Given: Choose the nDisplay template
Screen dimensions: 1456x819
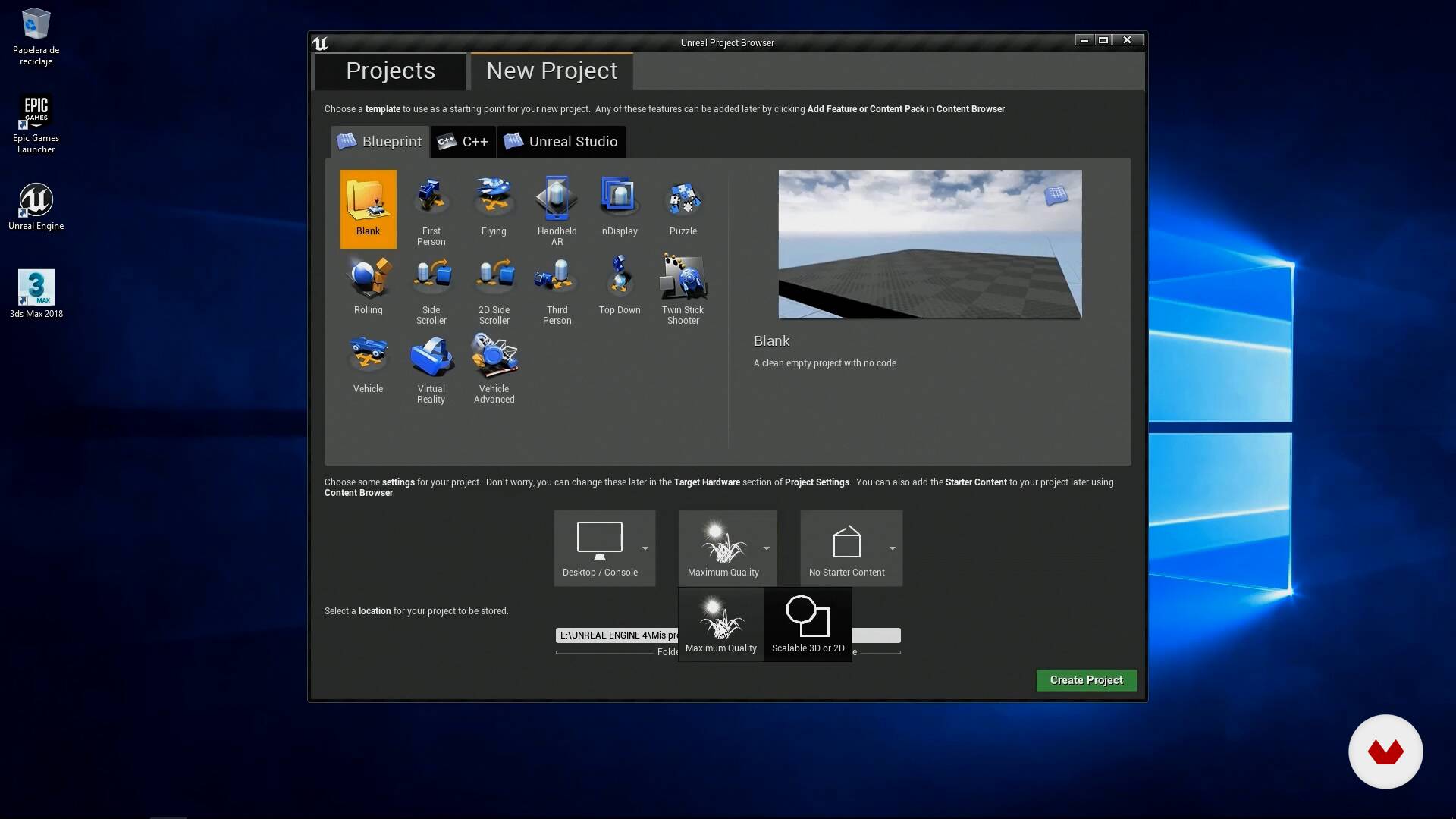Looking at the screenshot, I should 620,209.
